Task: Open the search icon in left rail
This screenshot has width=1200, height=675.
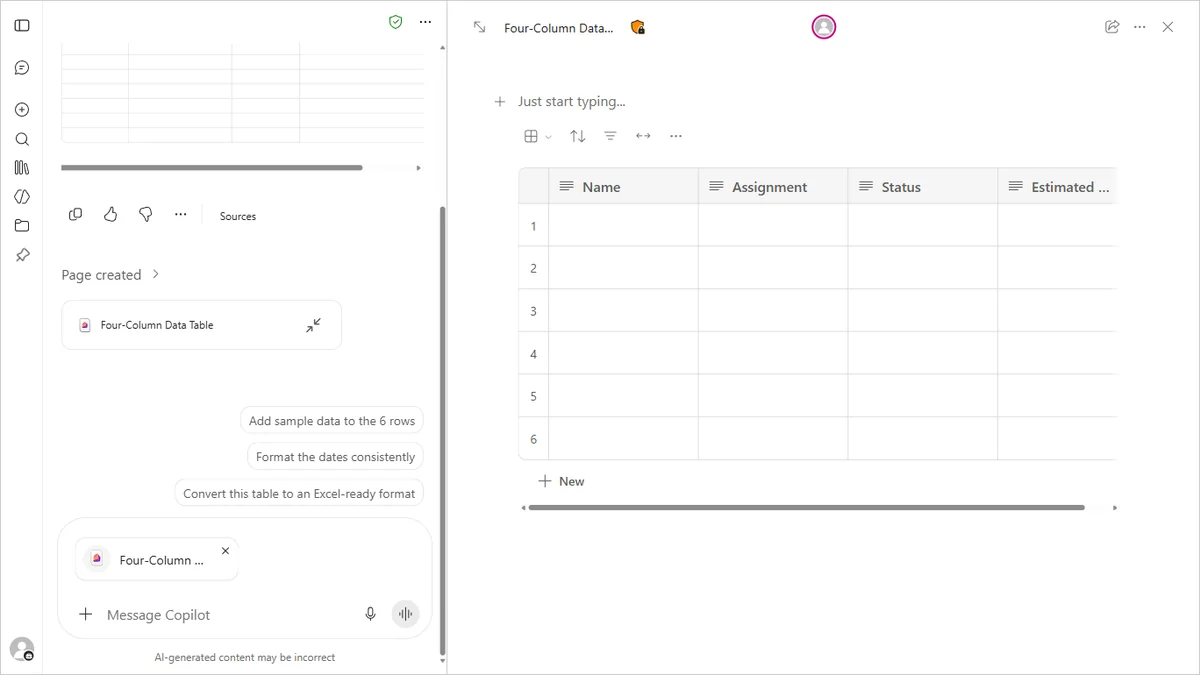Action: tap(22, 139)
